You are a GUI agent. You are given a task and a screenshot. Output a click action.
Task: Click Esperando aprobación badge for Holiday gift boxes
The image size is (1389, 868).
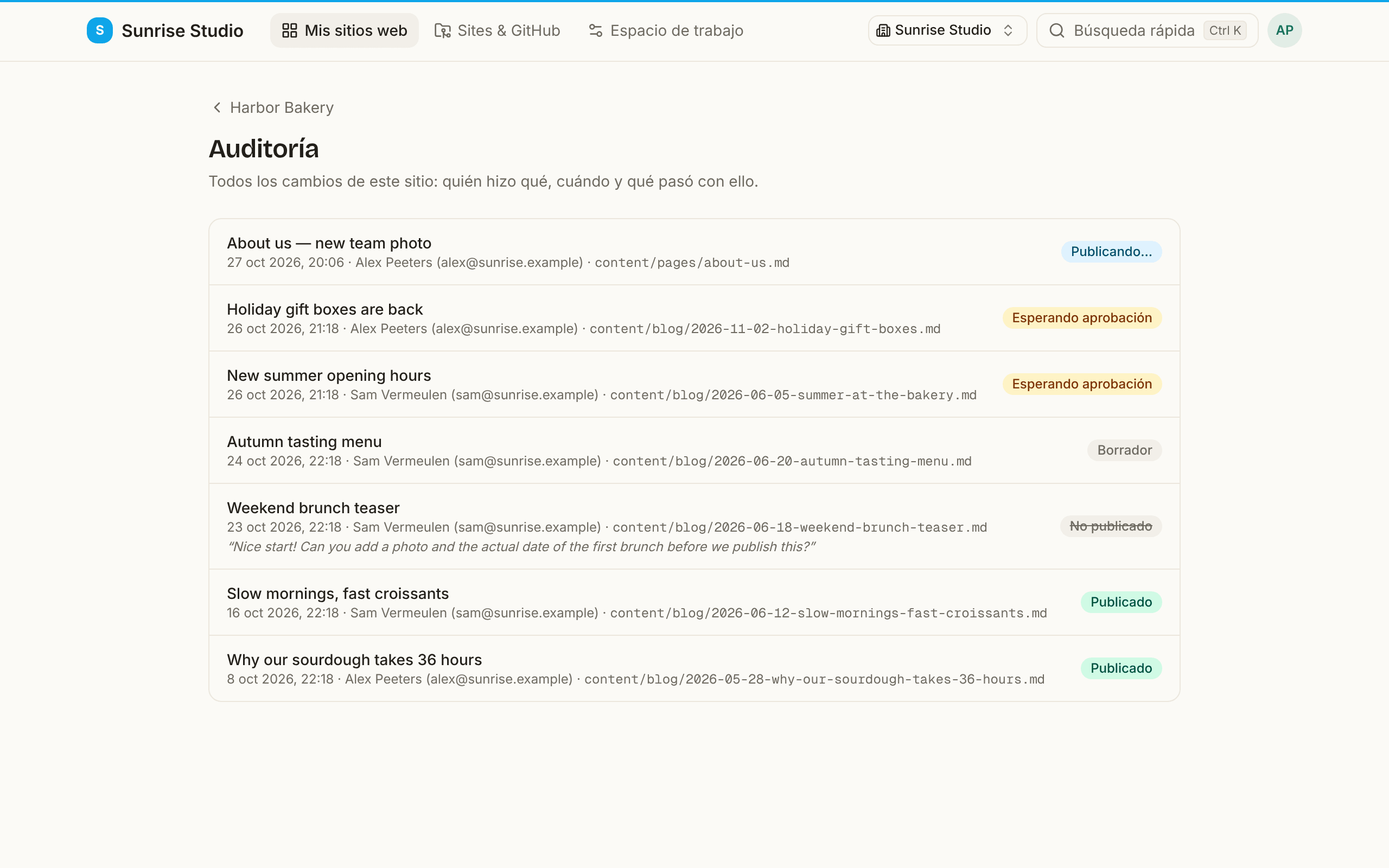click(1082, 317)
